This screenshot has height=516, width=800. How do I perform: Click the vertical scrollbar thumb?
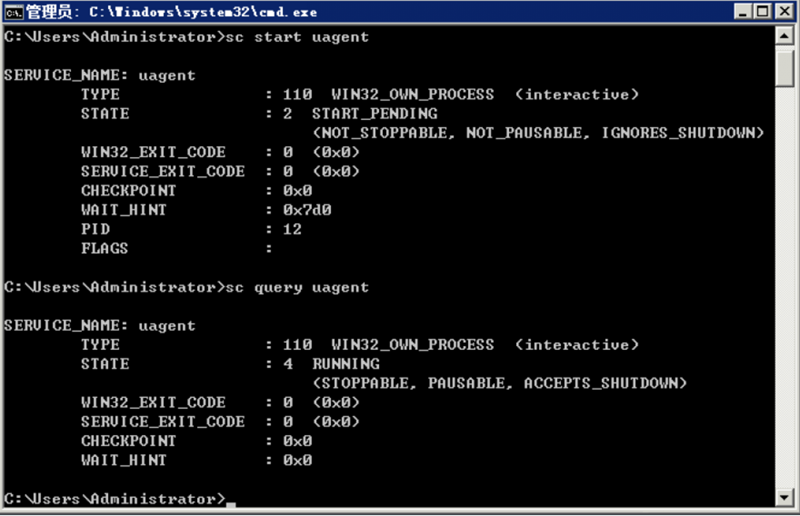[x=786, y=68]
